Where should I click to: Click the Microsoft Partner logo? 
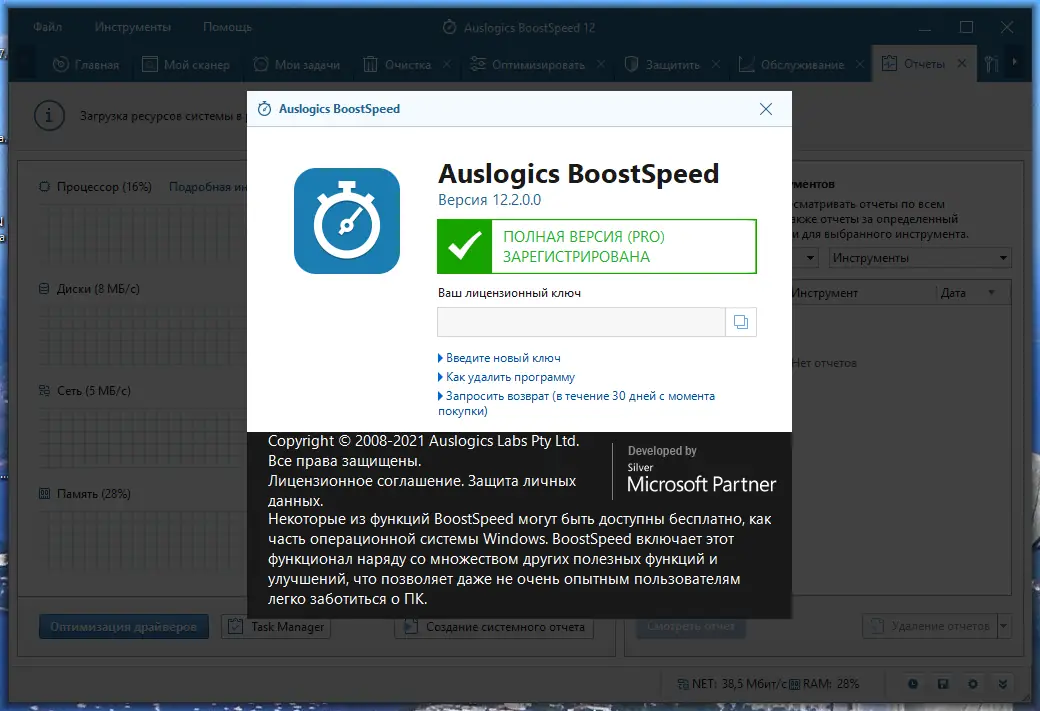click(x=701, y=476)
